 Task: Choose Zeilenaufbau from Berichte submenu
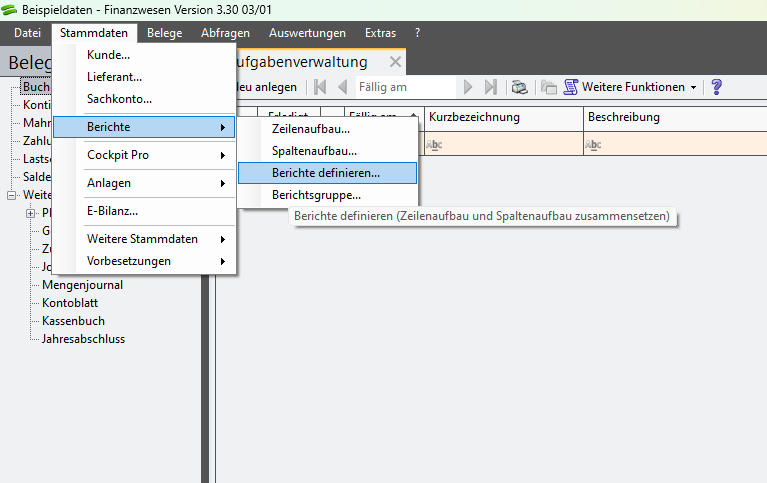311,129
